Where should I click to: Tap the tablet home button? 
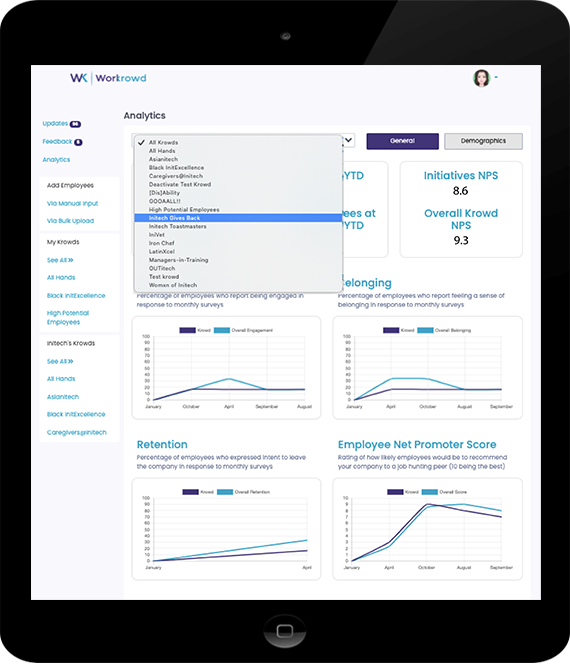pyautogui.click(x=285, y=630)
